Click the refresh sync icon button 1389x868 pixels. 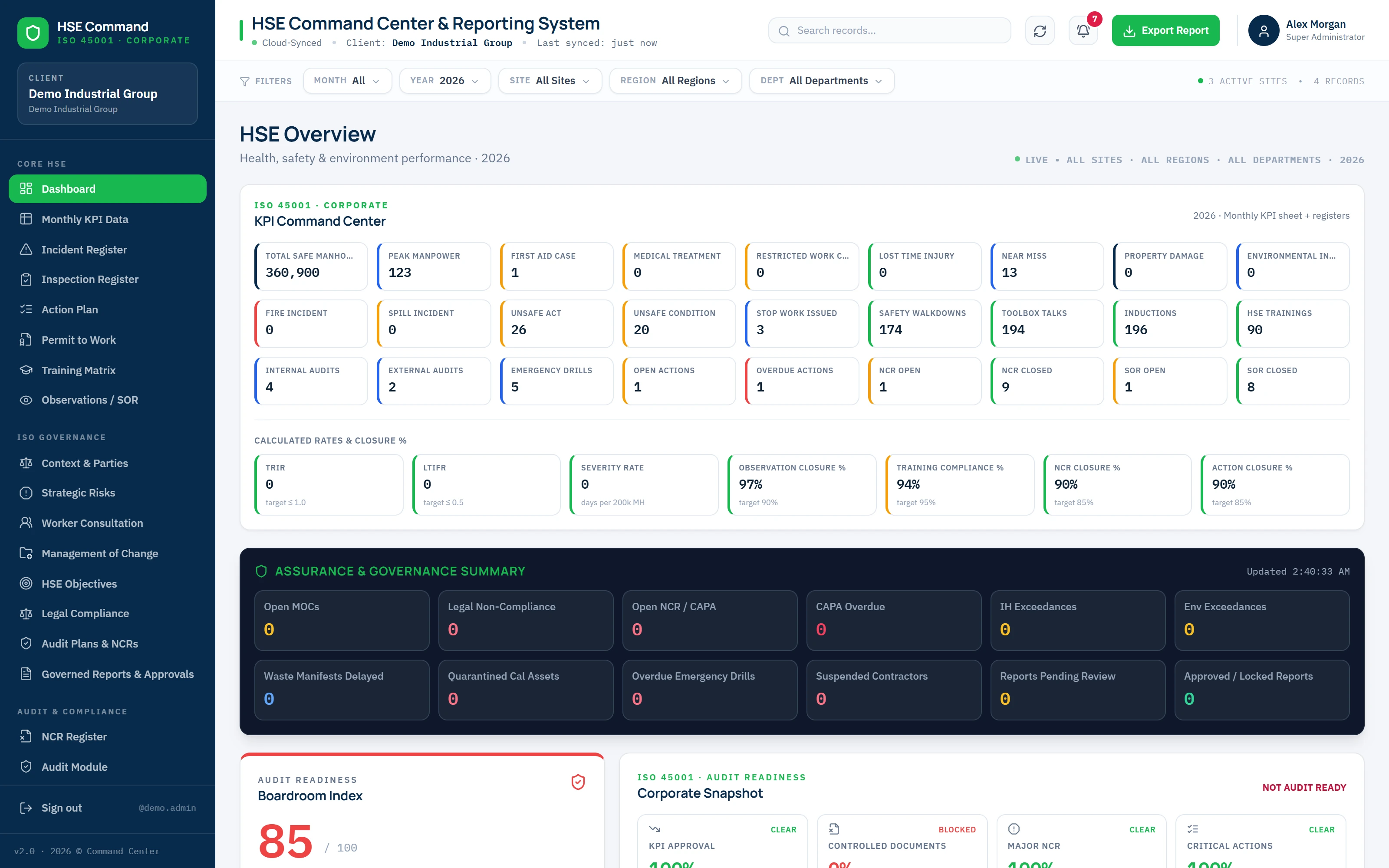click(1040, 30)
